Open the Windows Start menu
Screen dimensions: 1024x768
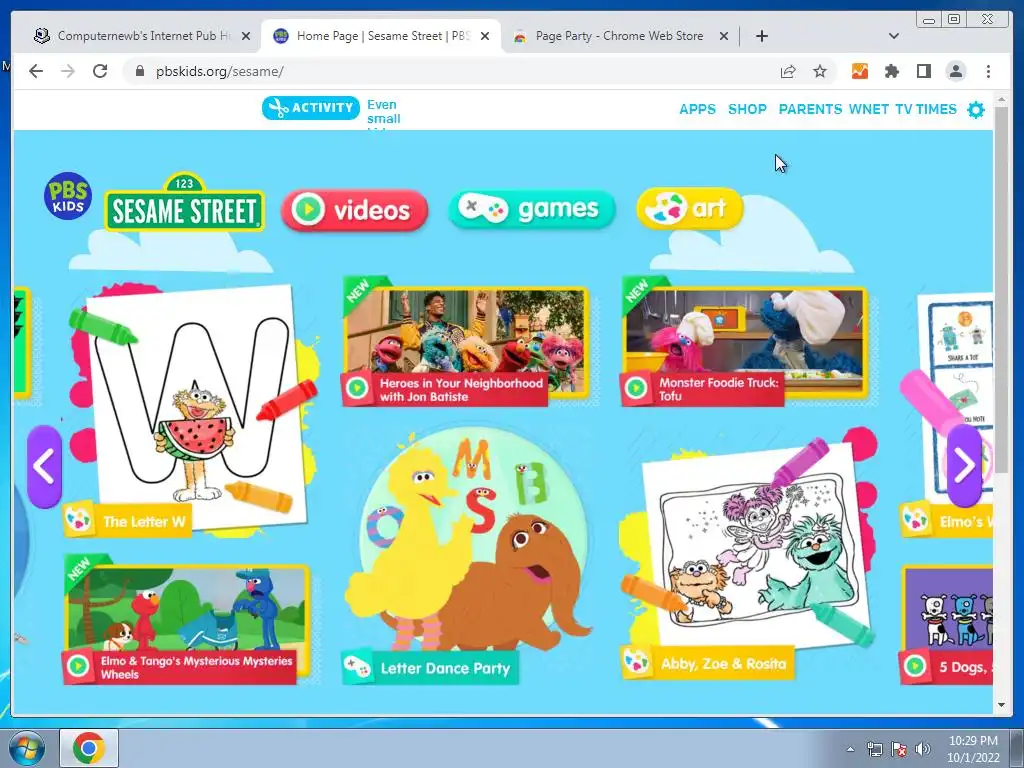click(x=26, y=748)
